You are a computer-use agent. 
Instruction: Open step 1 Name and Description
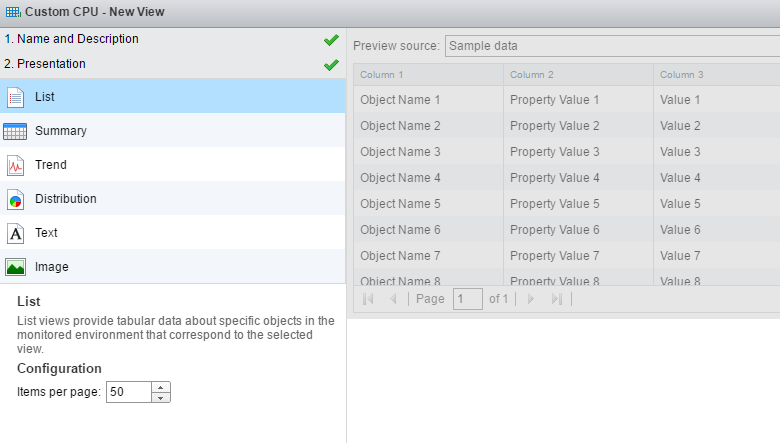click(72, 39)
